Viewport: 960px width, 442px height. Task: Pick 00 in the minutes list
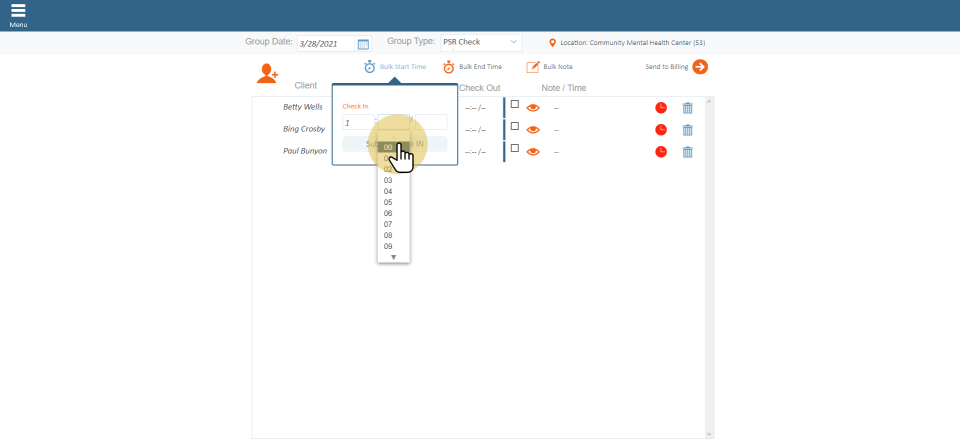coord(388,147)
